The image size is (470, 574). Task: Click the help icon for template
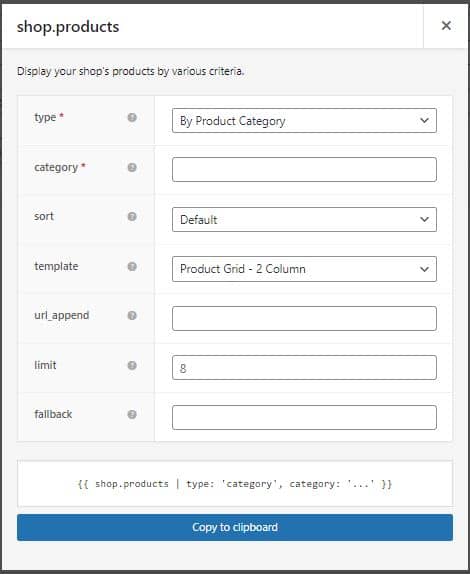pyautogui.click(x=132, y=266)
